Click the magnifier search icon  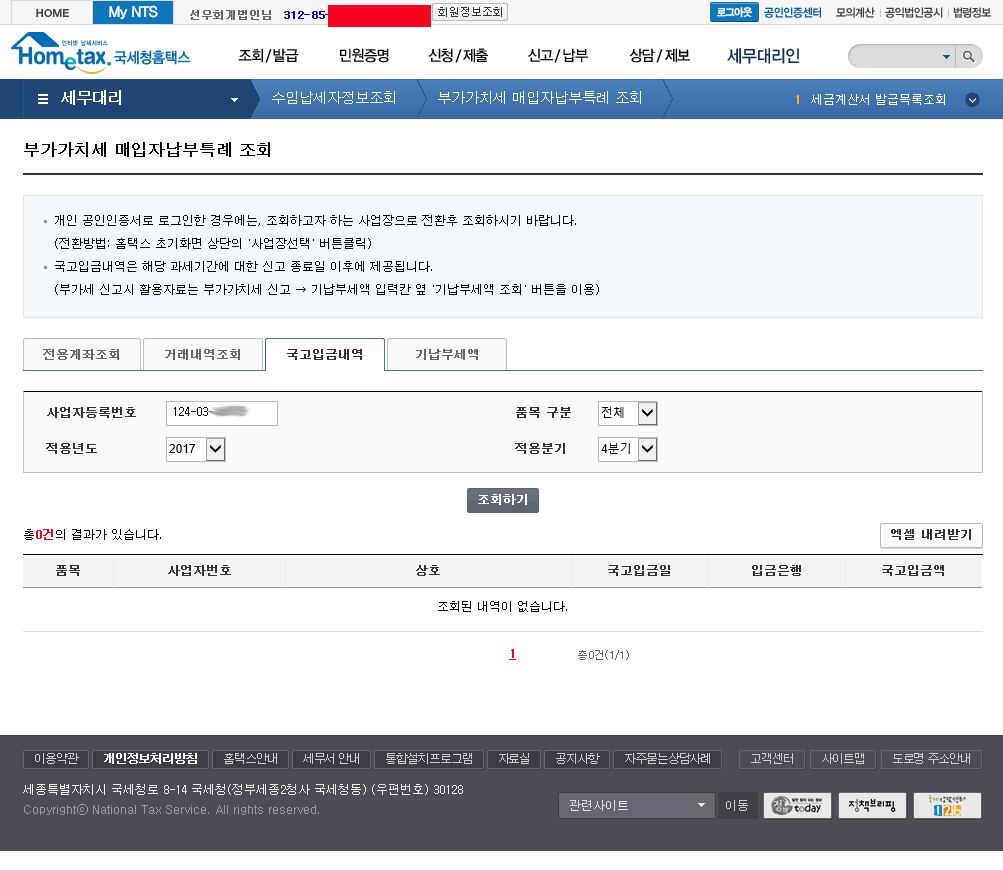coord(968,57)
